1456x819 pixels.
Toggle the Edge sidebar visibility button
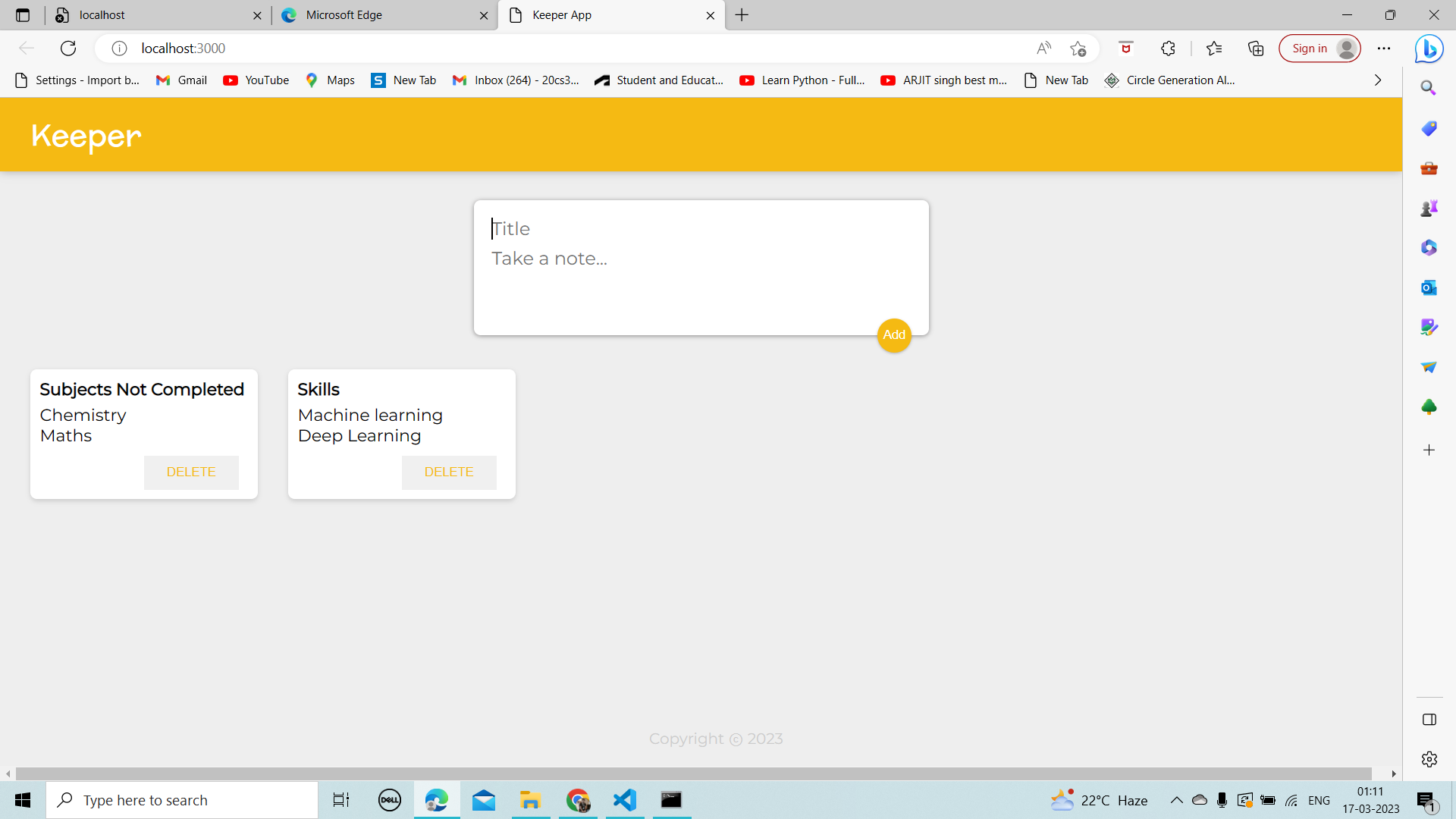1429,720
